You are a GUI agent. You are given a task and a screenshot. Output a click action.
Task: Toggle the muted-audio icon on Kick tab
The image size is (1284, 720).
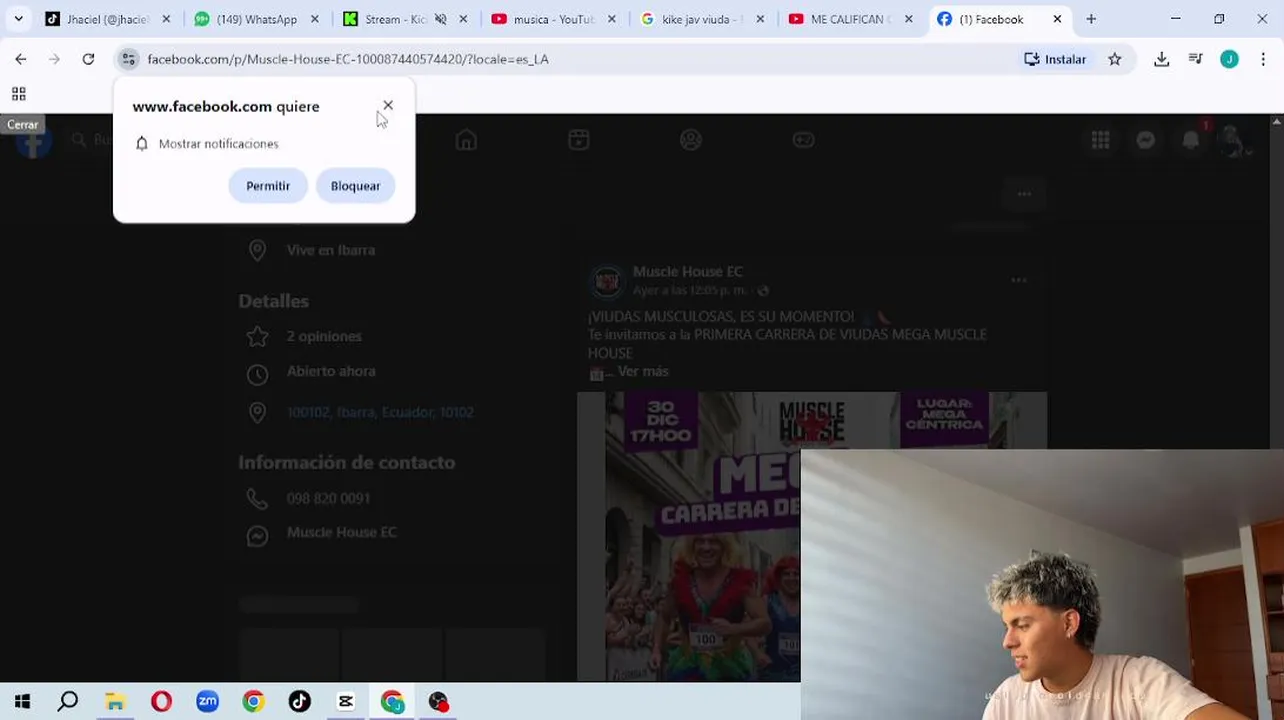[x=440, y=19]
